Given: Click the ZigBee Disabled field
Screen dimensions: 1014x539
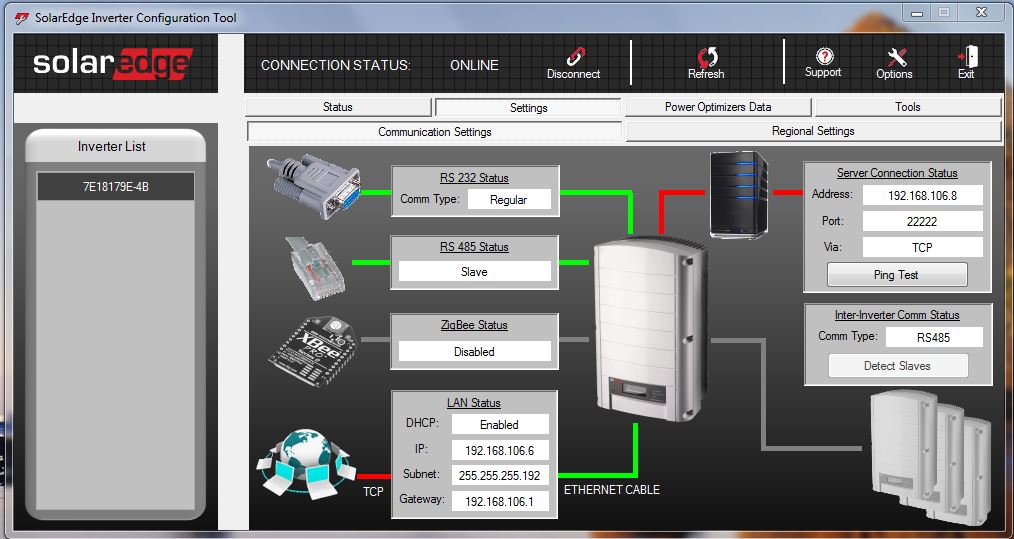Looking at the screenshot, I should click(474, 351).
